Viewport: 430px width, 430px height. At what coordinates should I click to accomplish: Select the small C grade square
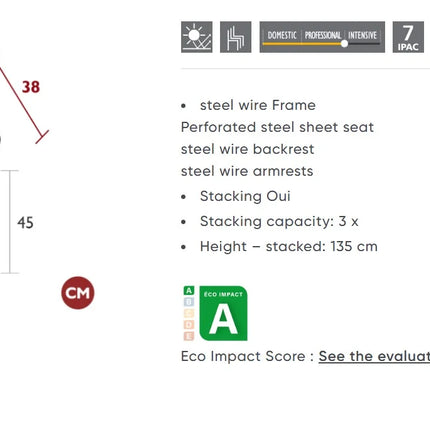pos(189,313)
